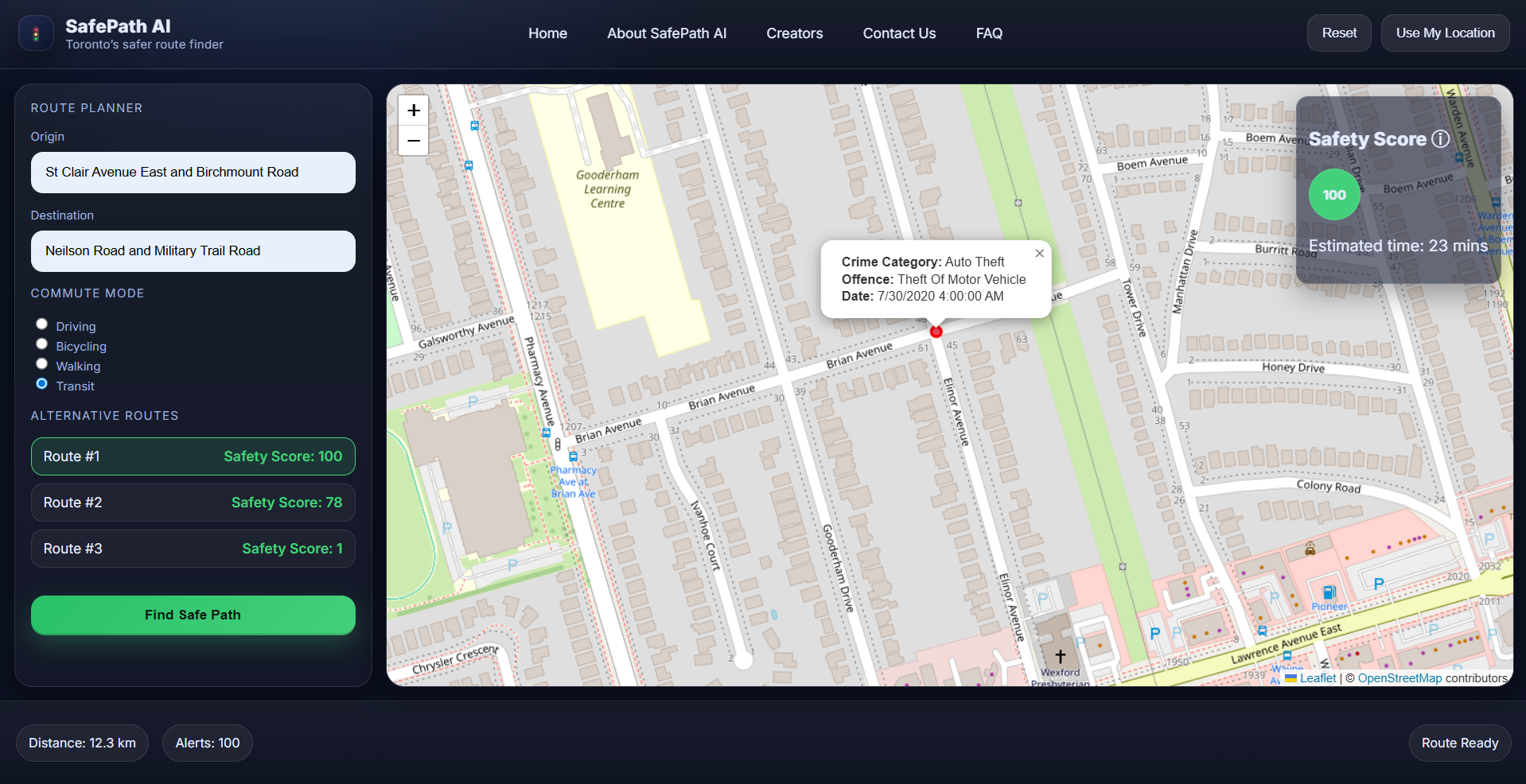This screenshot has height=784, width=1526.
Task: Open the OpenStreetMap attribution link
Action: (x=1399, y=678)
